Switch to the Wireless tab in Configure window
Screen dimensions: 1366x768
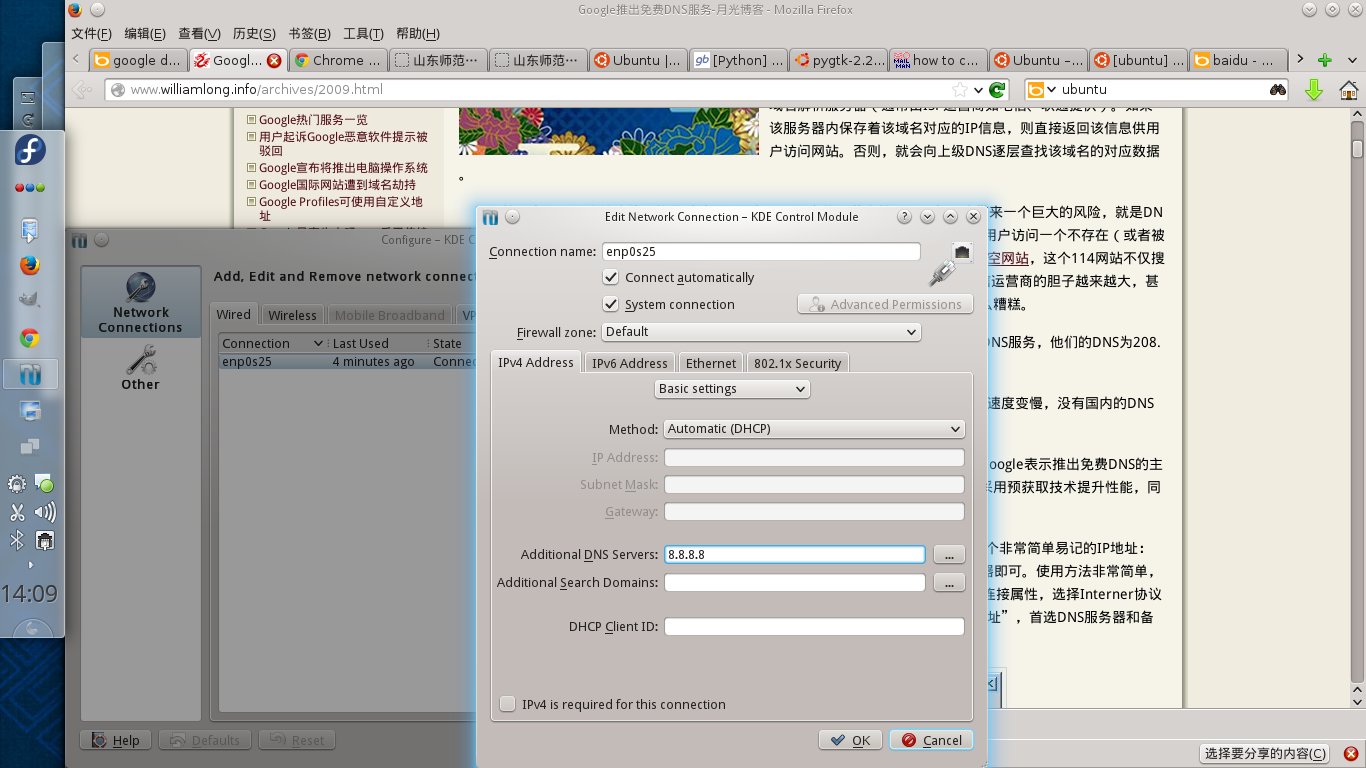point(292,315)
